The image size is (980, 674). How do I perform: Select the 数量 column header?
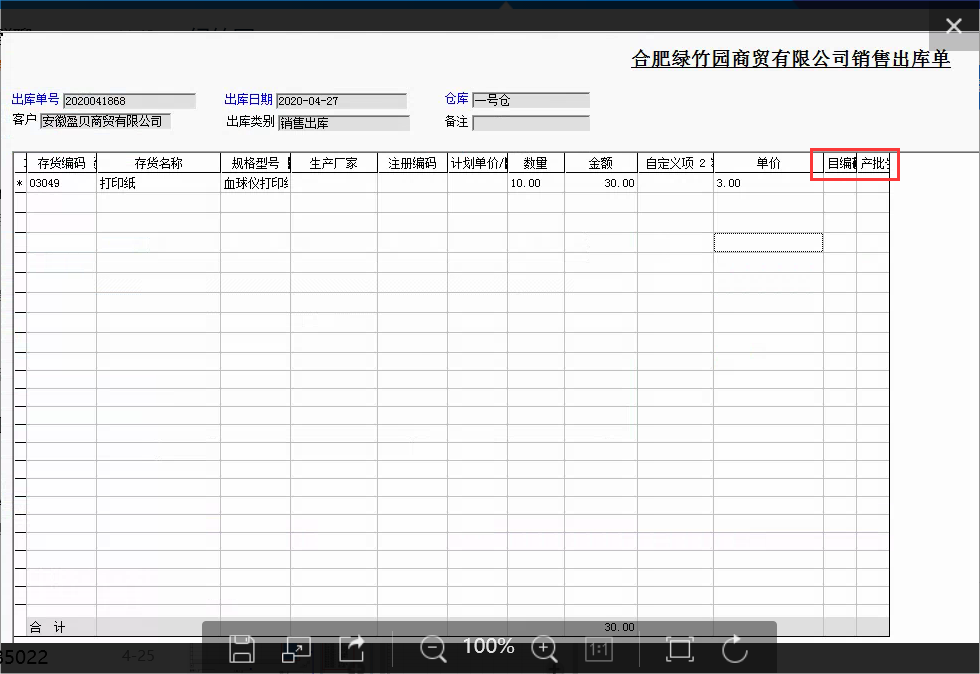click(x=536, y=163)
